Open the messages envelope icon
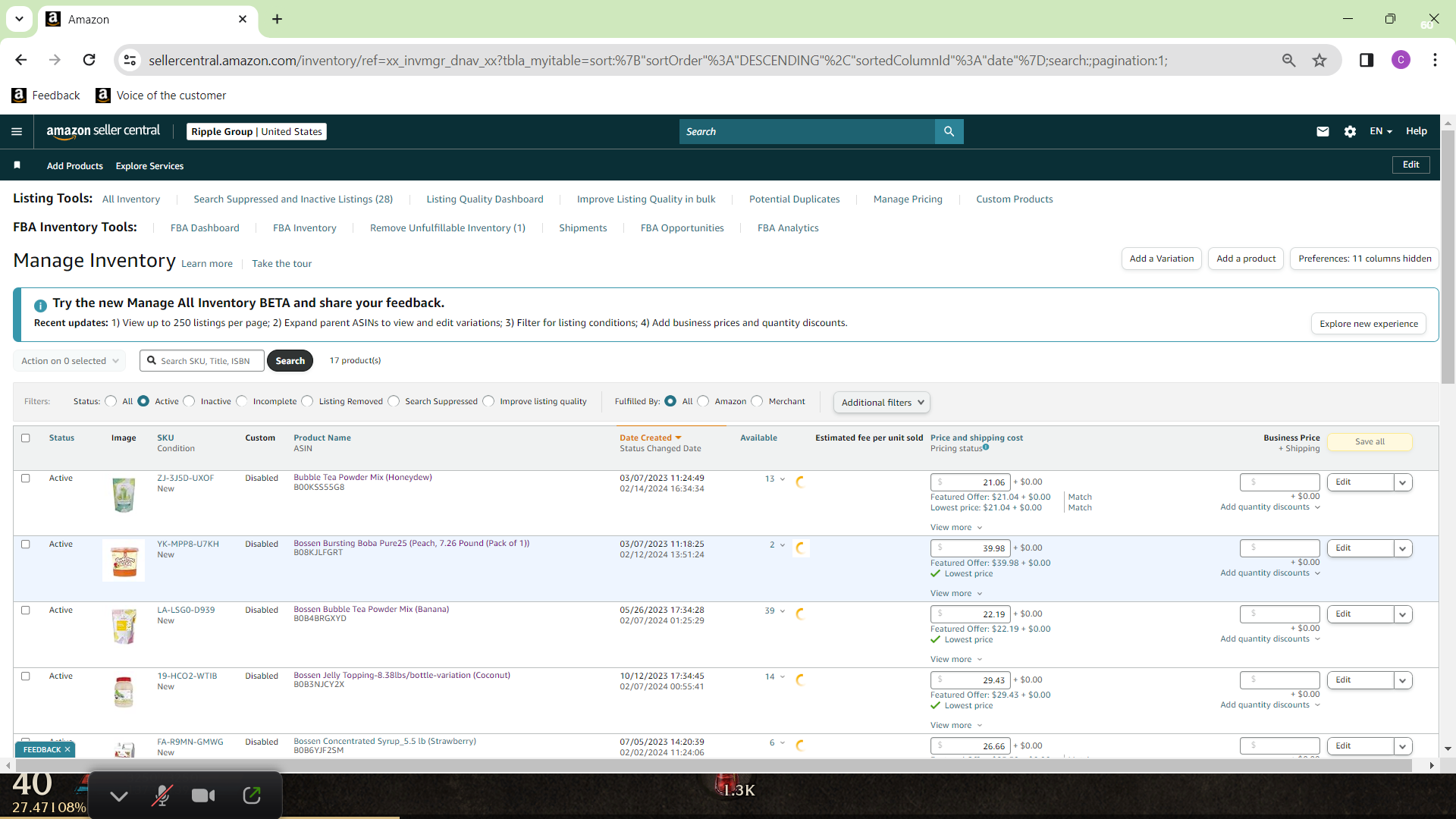The height and width of the screenshot is (819, 1456). pos(1323,131)
